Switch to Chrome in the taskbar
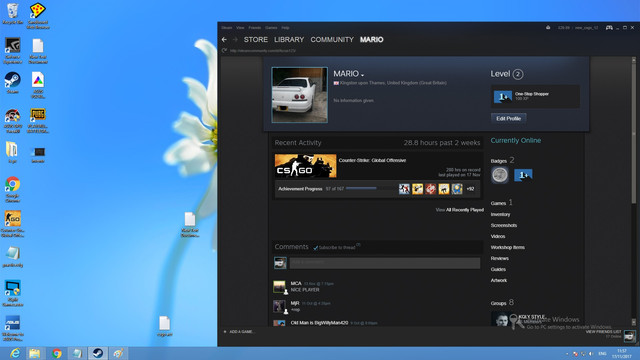The height and width of the screenshot is (360, 640). coord(57,353)
